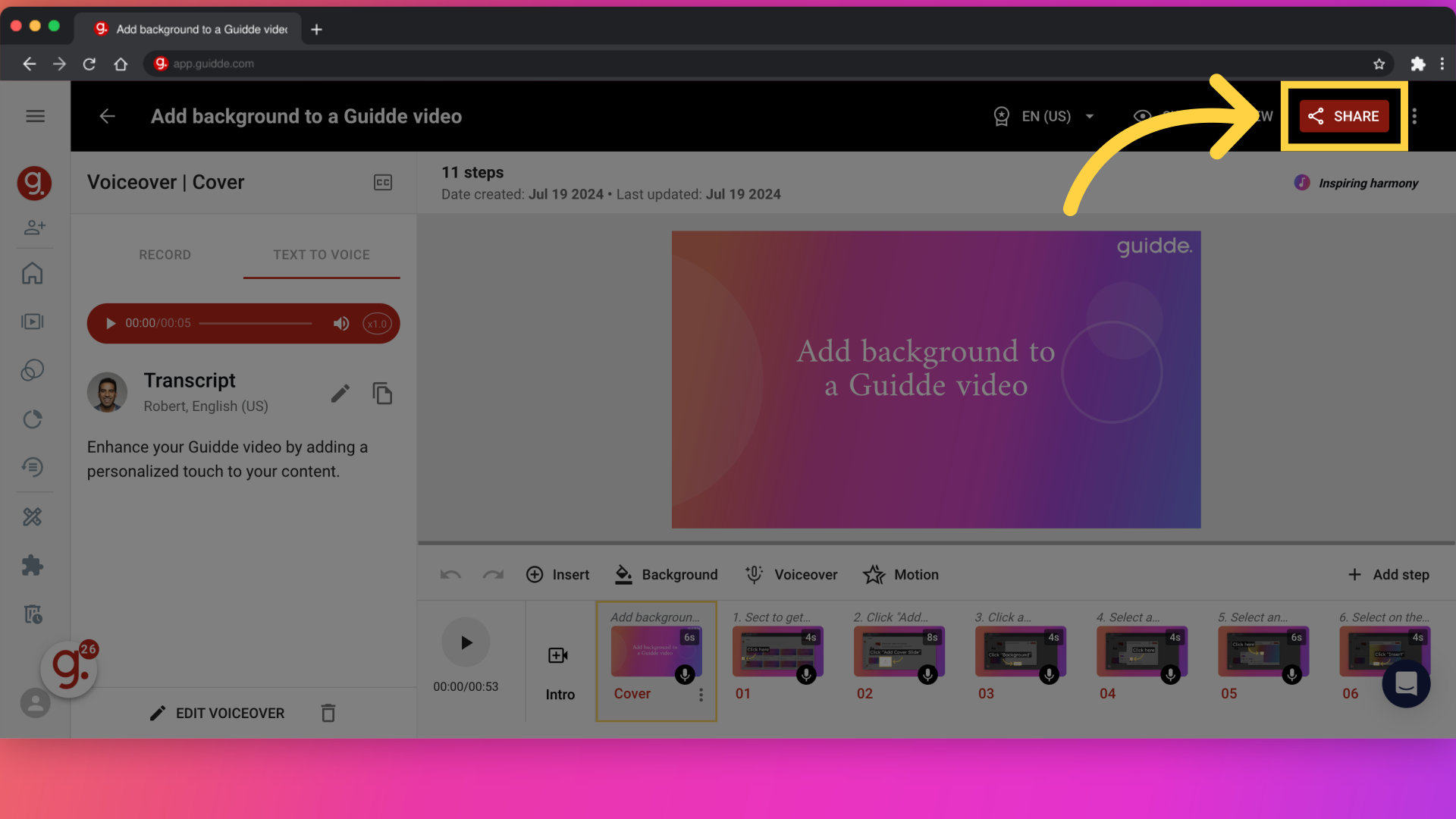
Task: Click microphone icon on step 03
Action: pyautogui.click(x=1049, y=674)
